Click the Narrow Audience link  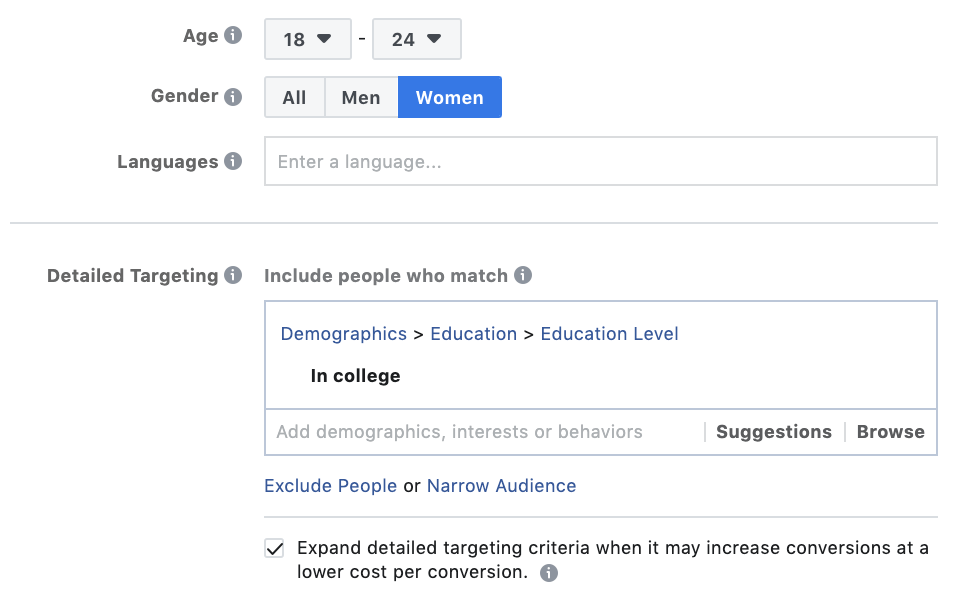[x=501, y=486]
